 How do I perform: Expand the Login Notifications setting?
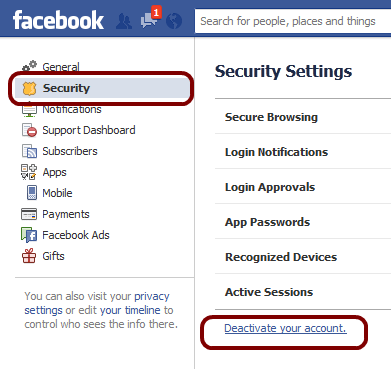coord(303,152)
